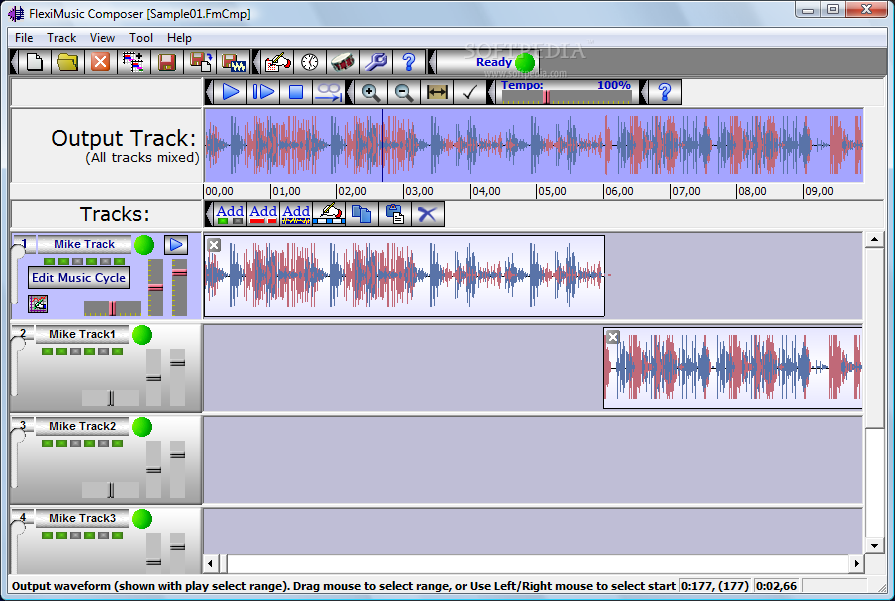This screenshot has width=895, height=601.
Task: Open settings with the wrench icon
Action: pyautogui.click(x=376, y=62)
